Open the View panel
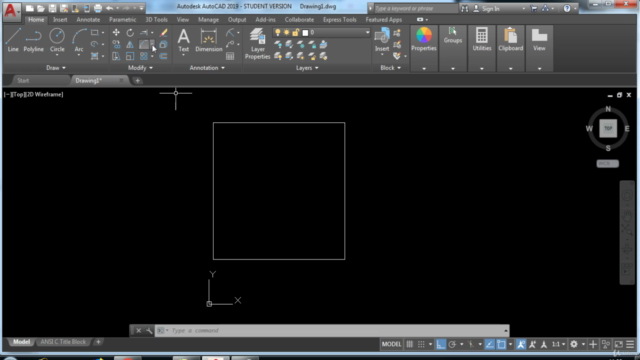Screen dimensions: 640x360 pos(539,48)
